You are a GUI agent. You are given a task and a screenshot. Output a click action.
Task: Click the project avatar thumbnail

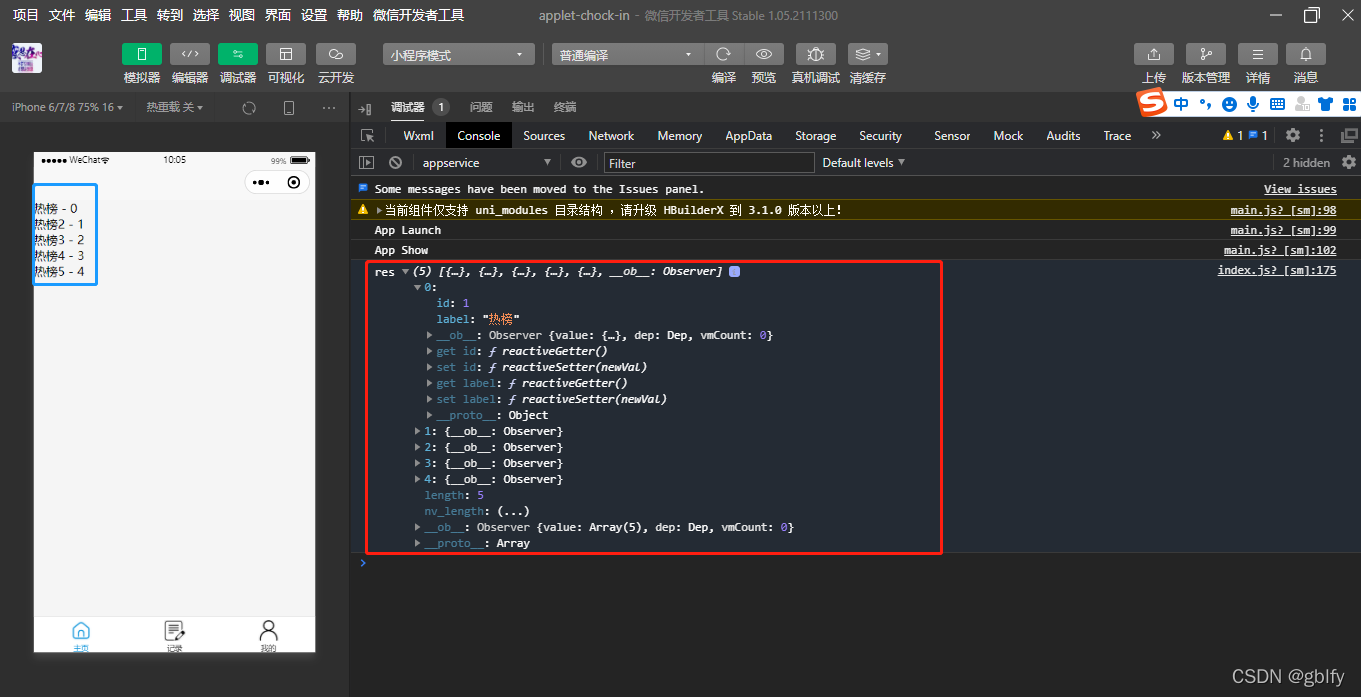(27, 58)
